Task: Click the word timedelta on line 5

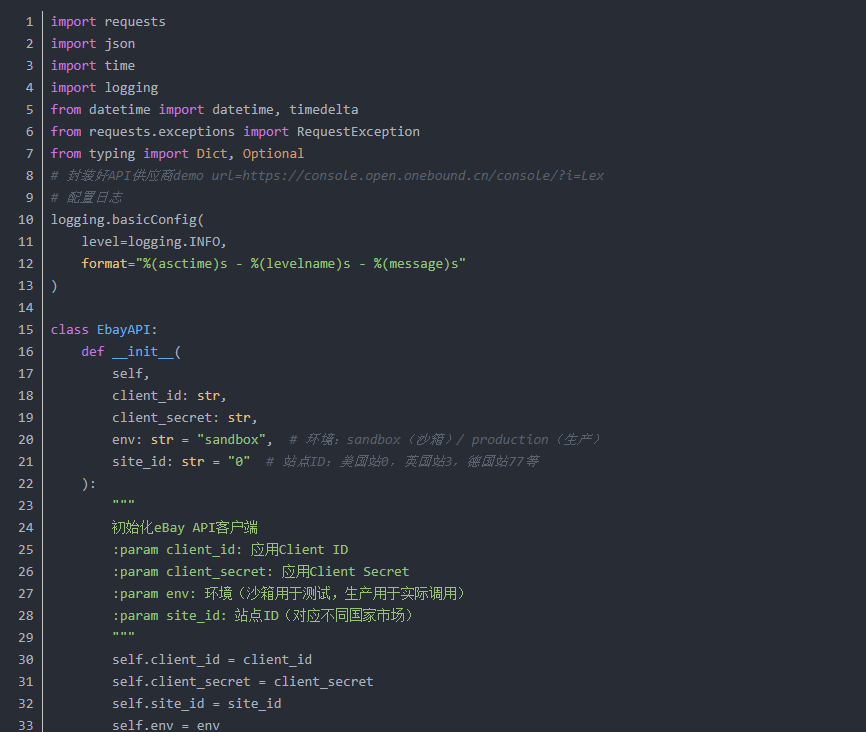Action: [324, 110]
